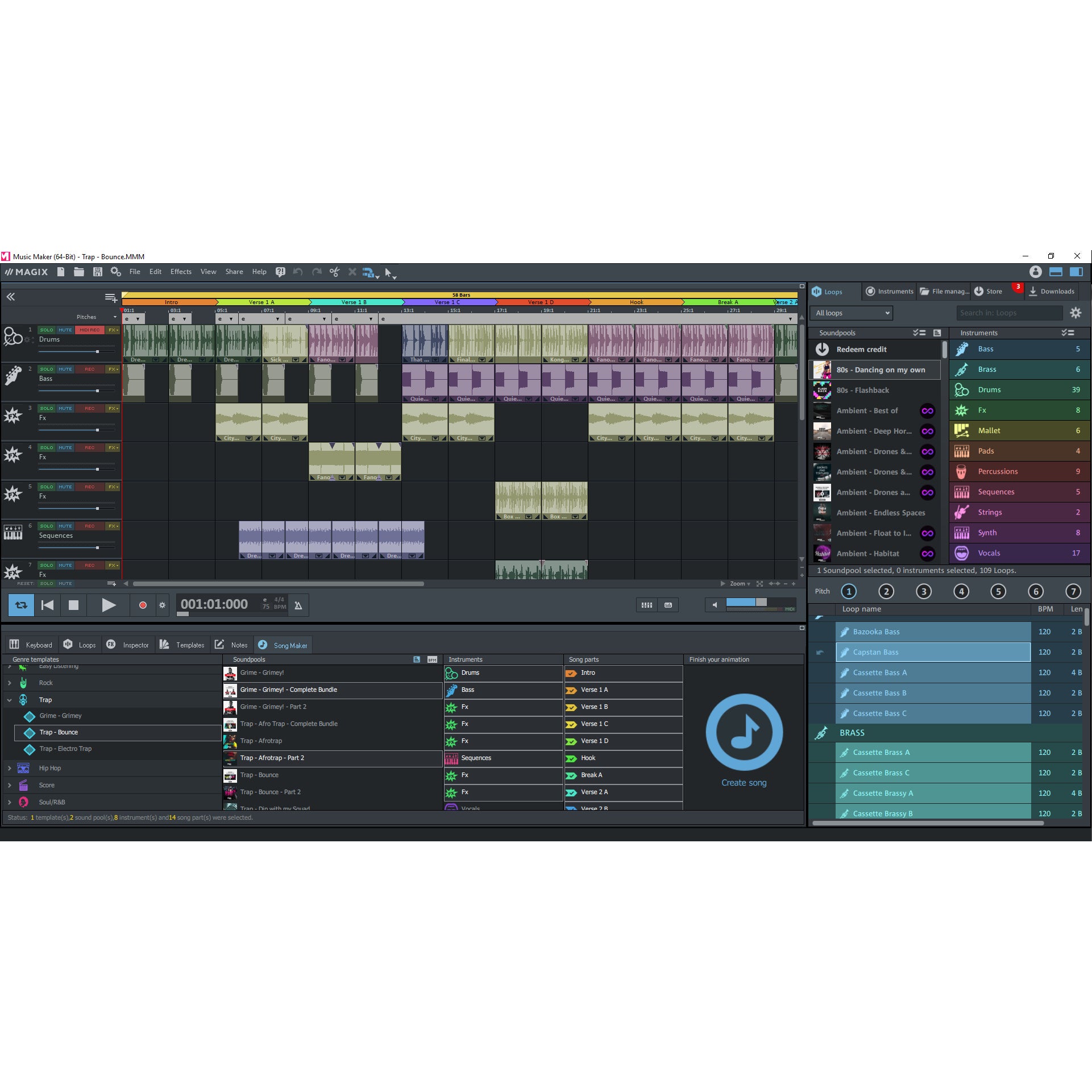Collapse track headers with double chevron
The image size is (1092, 1092).
(x=10, y=297)
